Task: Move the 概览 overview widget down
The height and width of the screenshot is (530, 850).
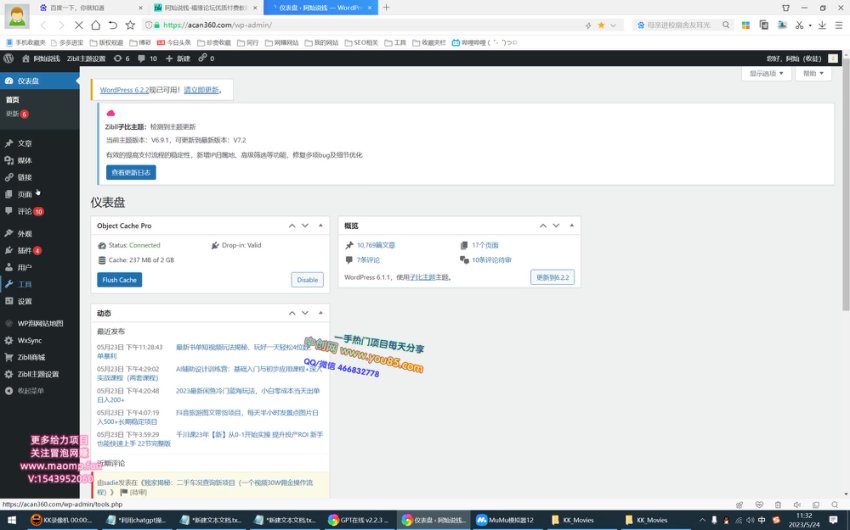Action: [556, 225]
